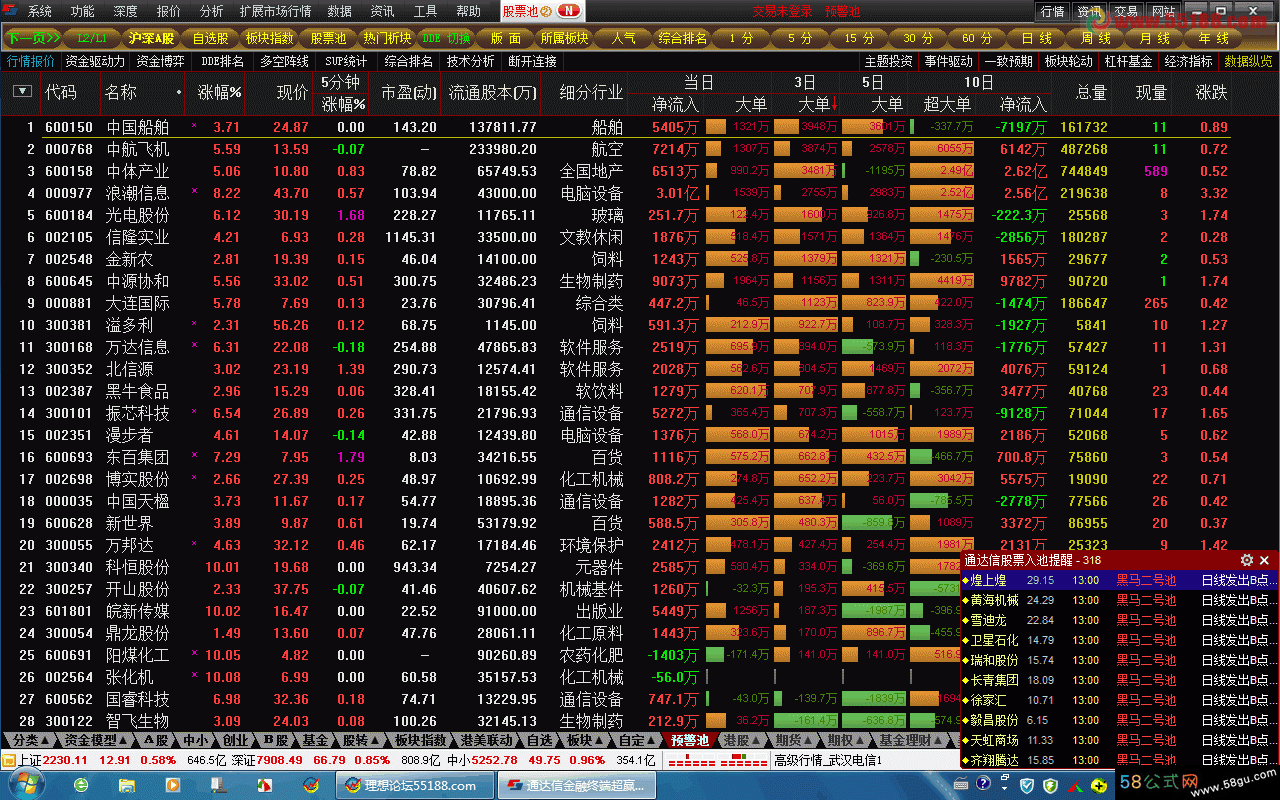Switch to the 数据纵览 tab
This screenshot has width=1280, height=800.
pyautogui.click(x=1249, y=61)
